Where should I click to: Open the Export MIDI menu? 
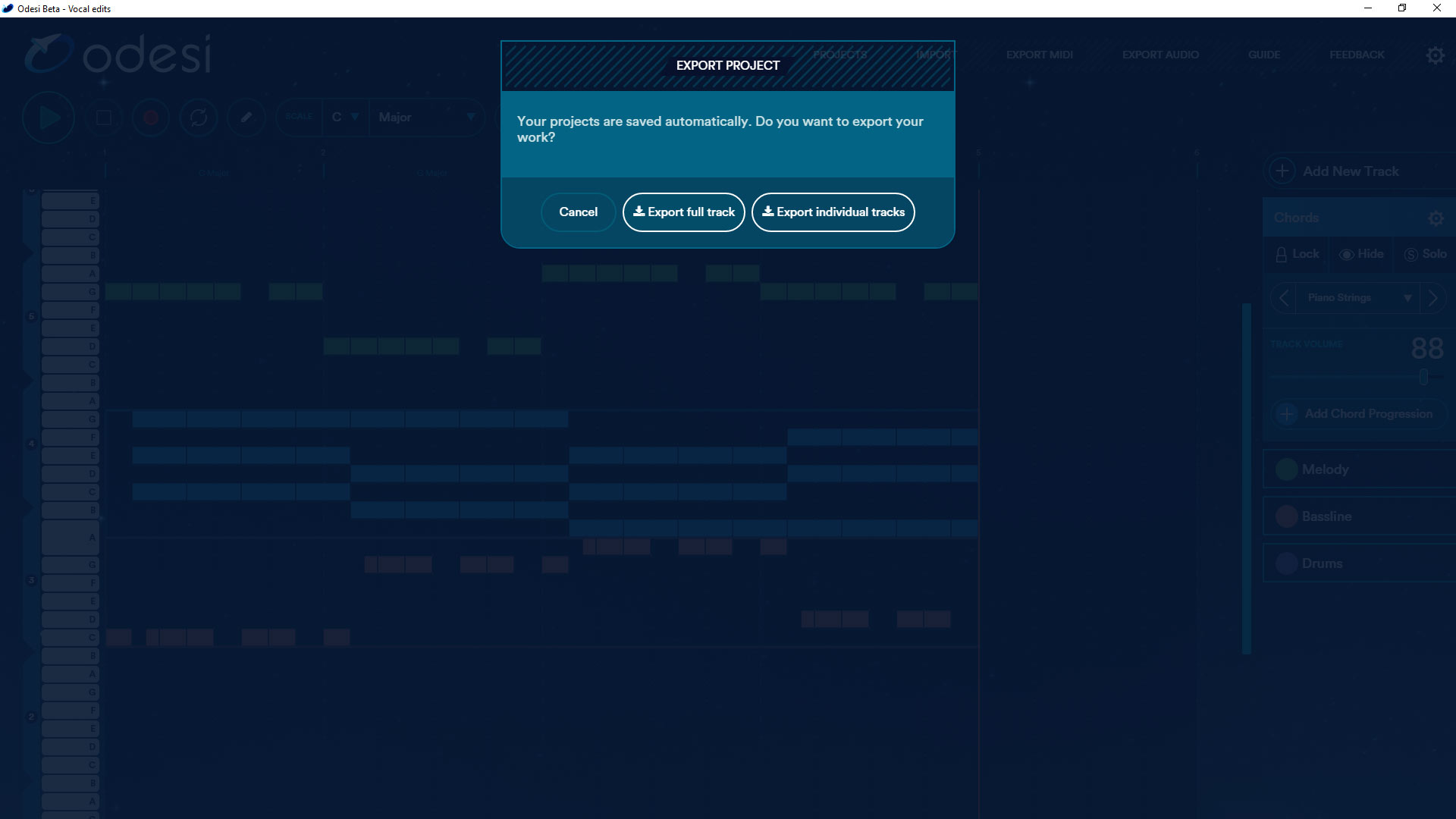(x=1039, y=55)
